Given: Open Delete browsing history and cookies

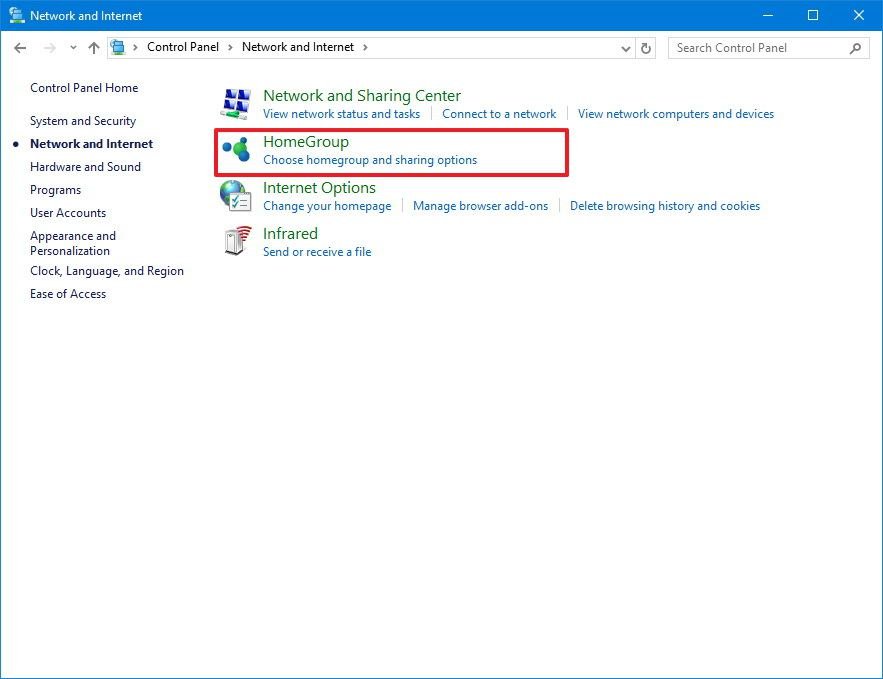Looking at the screenshot, I should coord(665,206).
